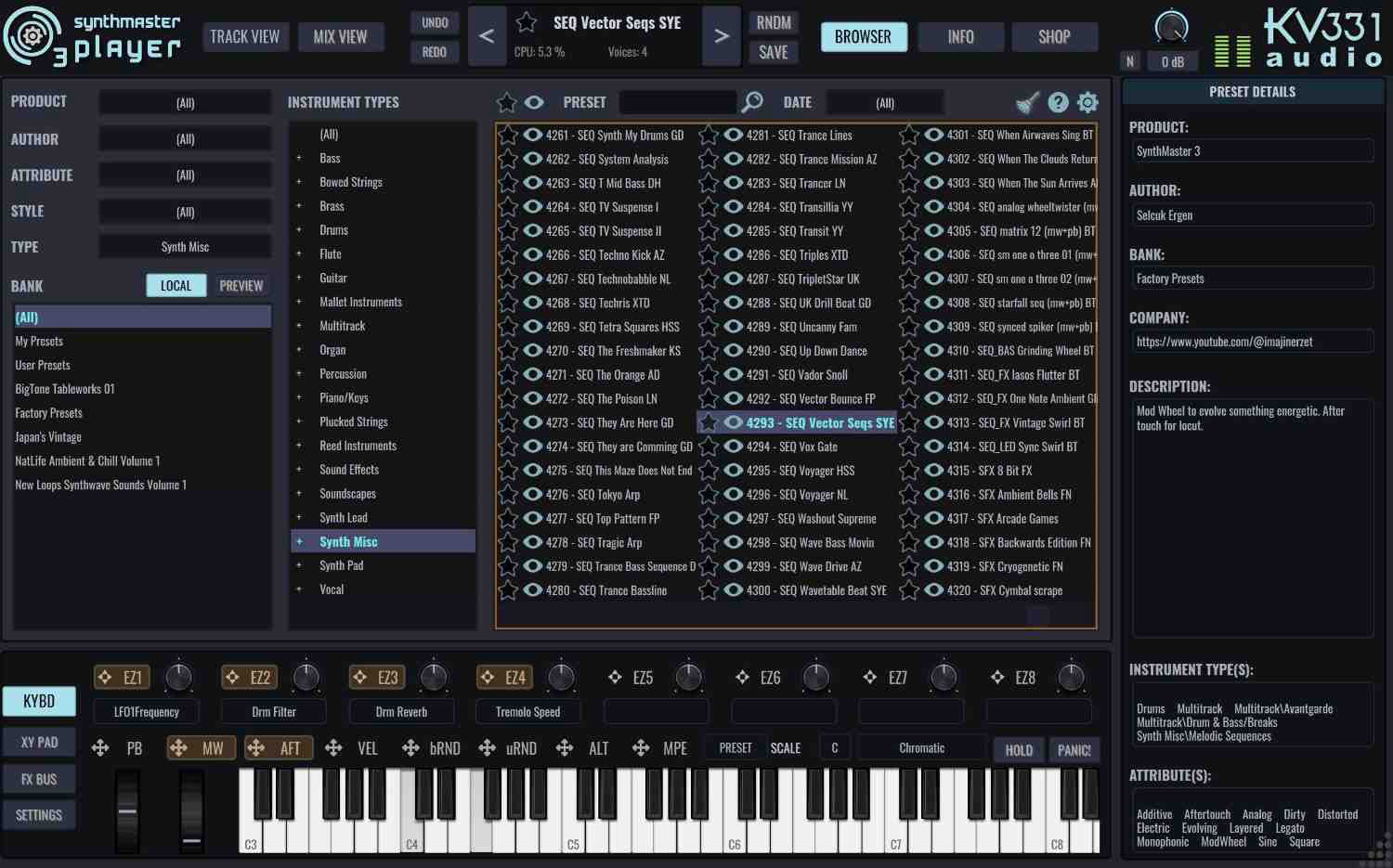Open the XY PAD panel

point(38,742)
